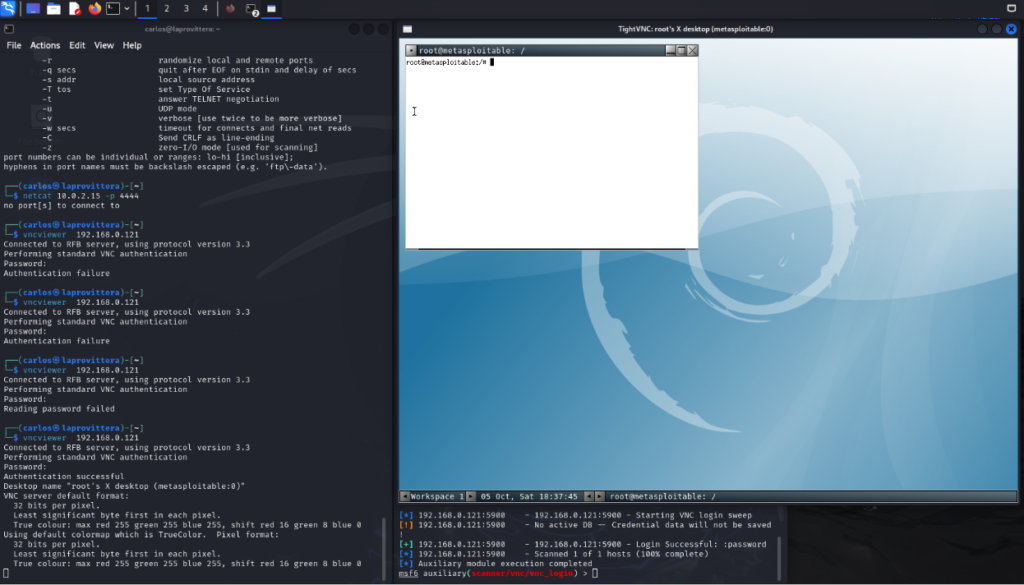Open the View menu in terminal
1024x585 pixels.
coord(104,45)
